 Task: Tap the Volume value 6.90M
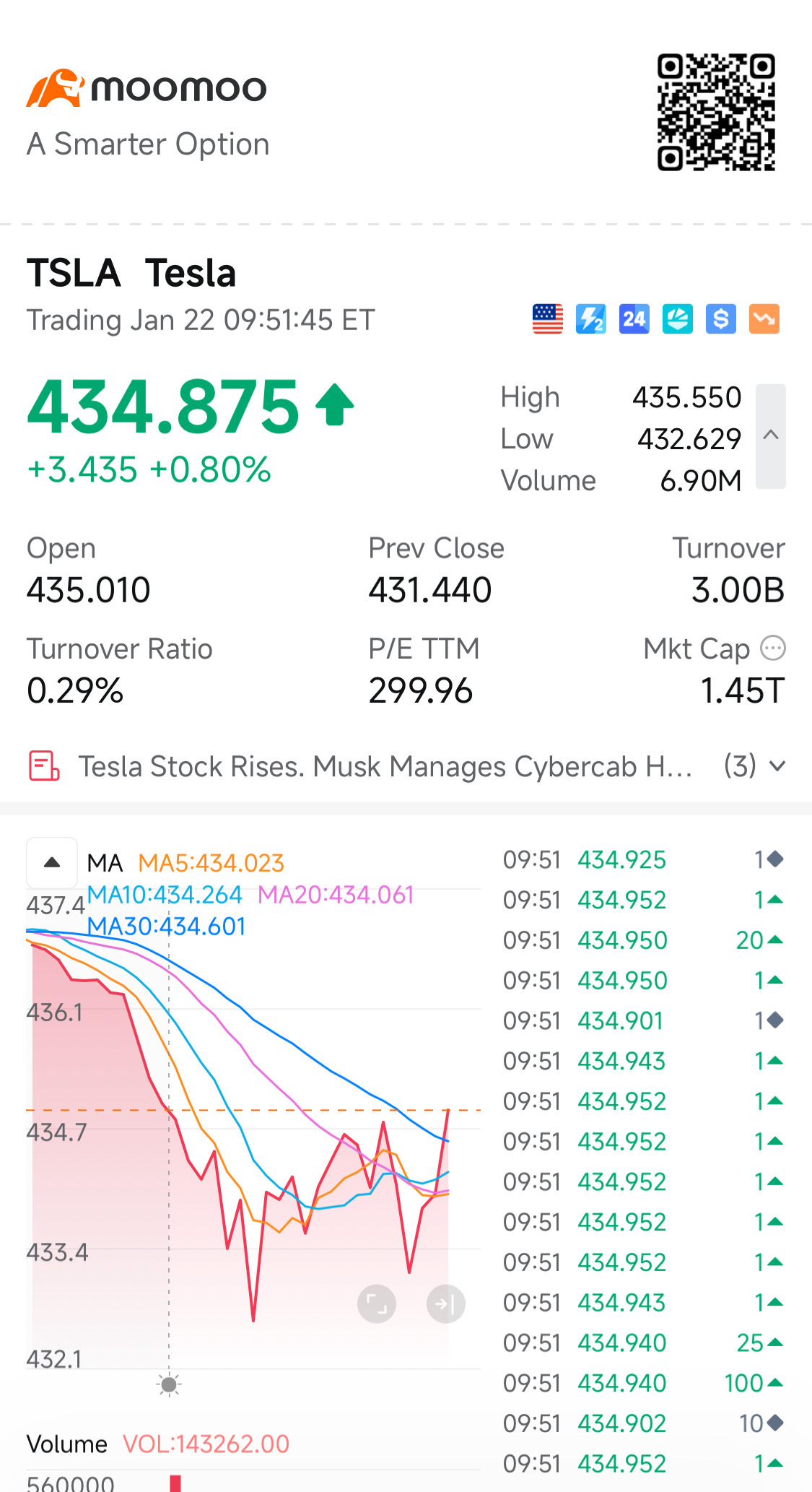[x=701, y=481]
